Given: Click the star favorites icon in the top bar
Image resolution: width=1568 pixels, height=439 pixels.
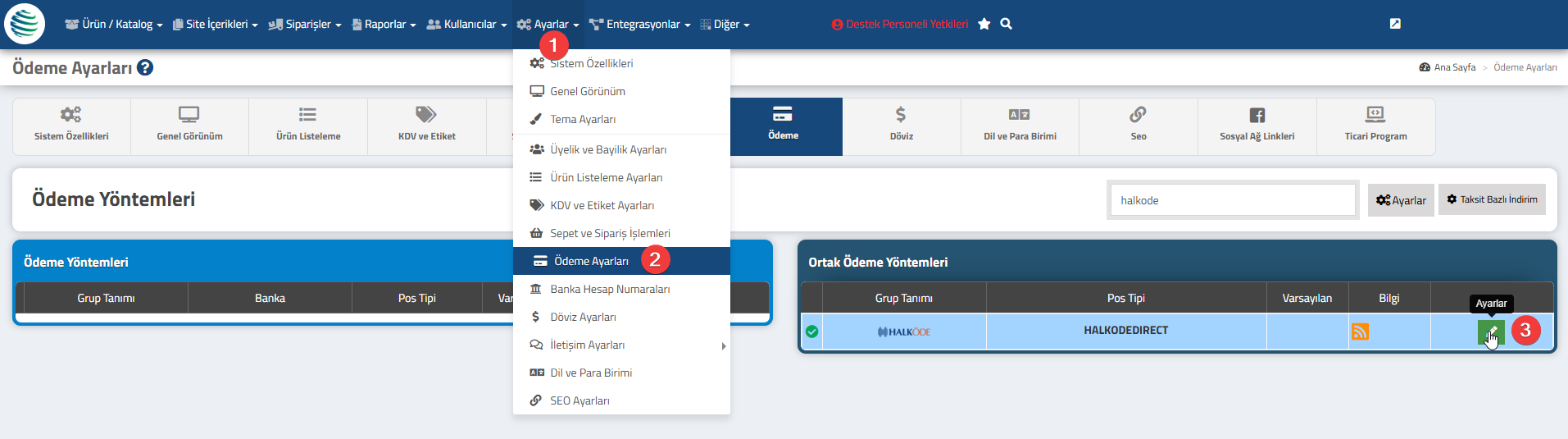Looking at the screenshot, I should pyautogui.click(x=984, y=25).
